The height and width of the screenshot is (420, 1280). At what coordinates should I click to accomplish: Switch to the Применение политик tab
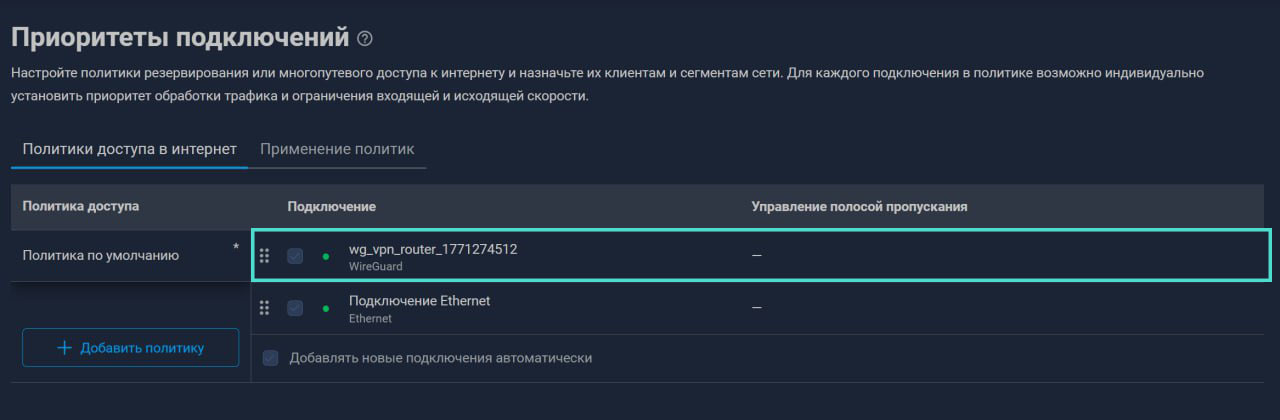337,149
